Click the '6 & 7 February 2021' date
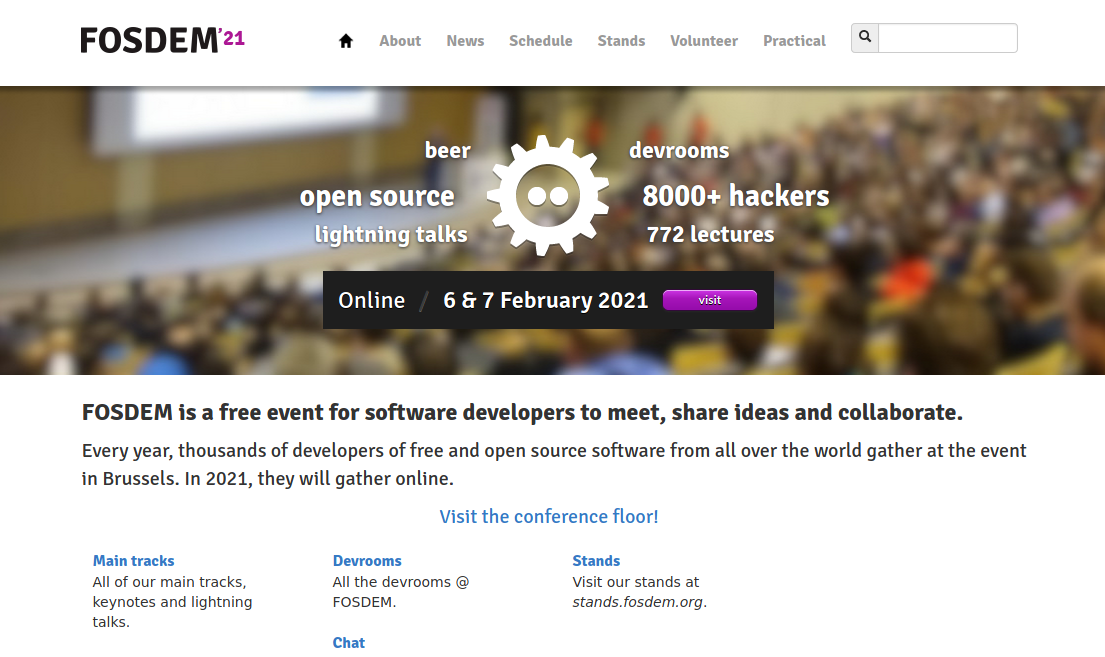 [545, 300]
